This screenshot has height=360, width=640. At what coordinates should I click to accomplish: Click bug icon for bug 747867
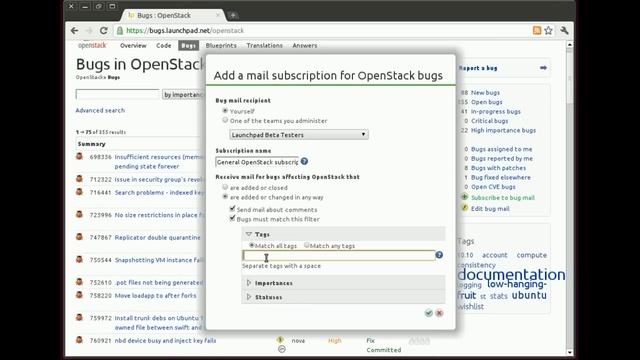click(80, 237)
